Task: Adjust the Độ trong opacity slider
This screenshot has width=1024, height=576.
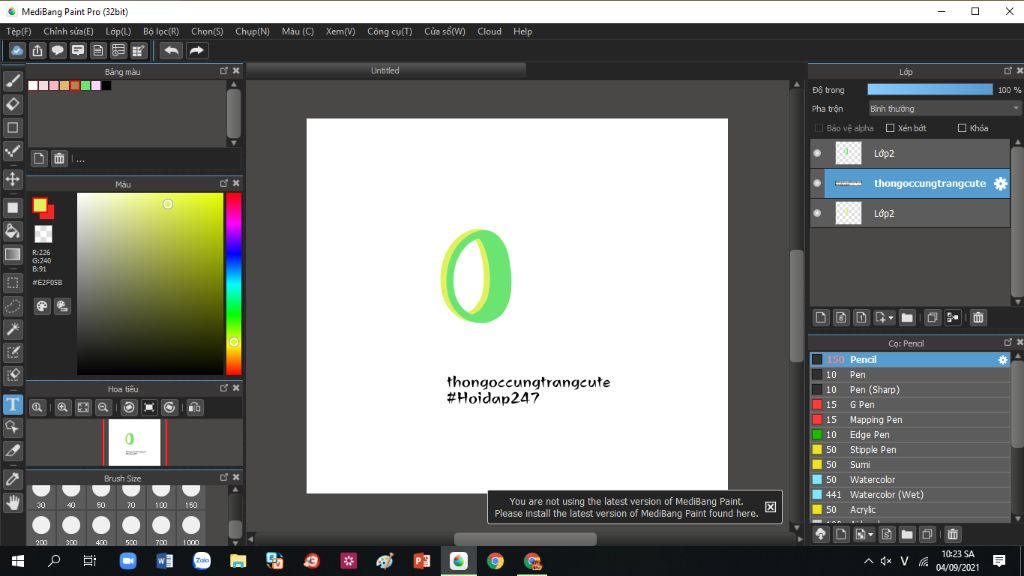Action: [x=930, y=90]
